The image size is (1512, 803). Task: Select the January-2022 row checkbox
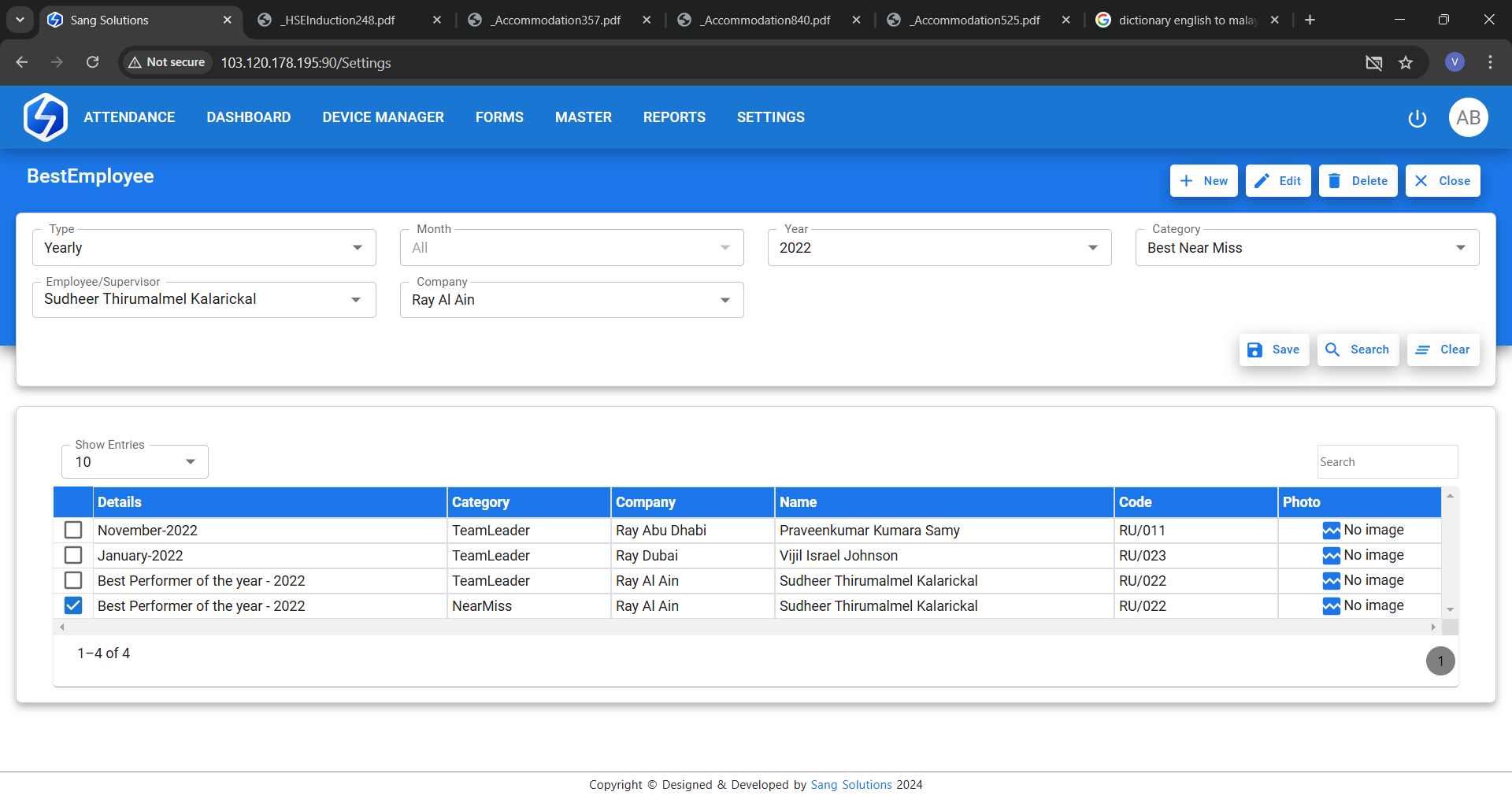[73, 555]
